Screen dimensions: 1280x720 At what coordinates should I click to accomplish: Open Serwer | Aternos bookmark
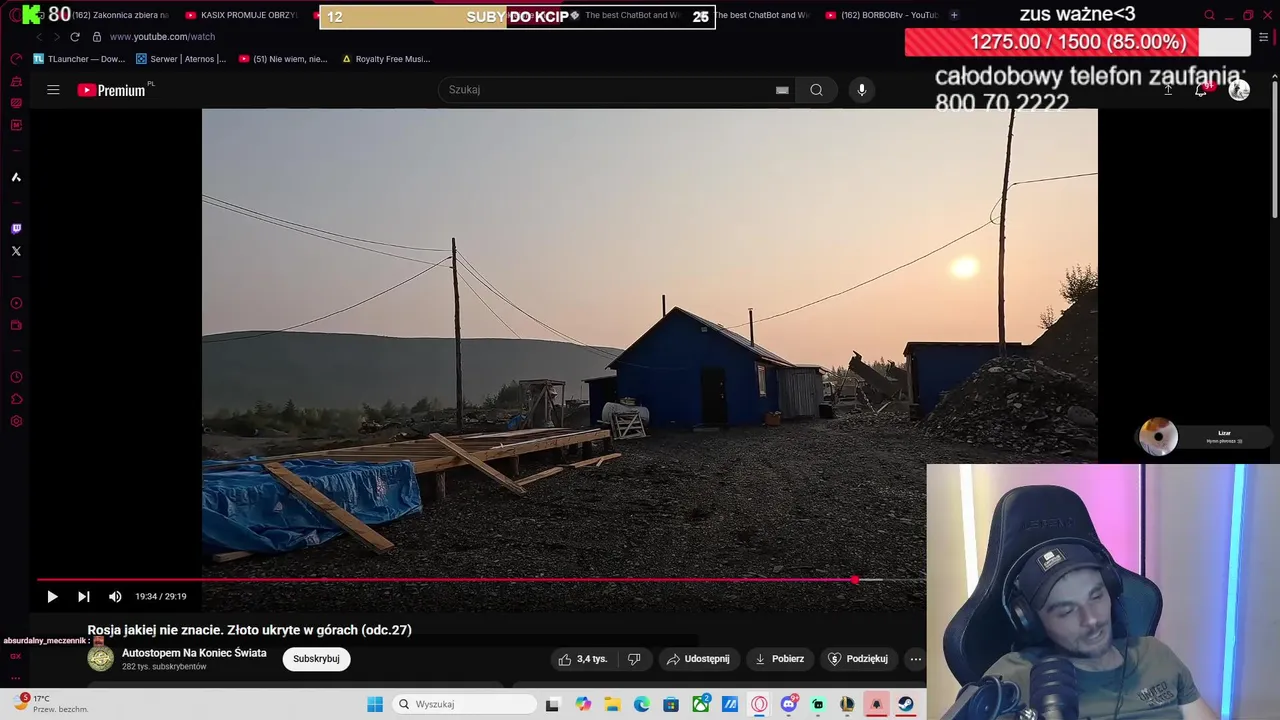(181, 59)
